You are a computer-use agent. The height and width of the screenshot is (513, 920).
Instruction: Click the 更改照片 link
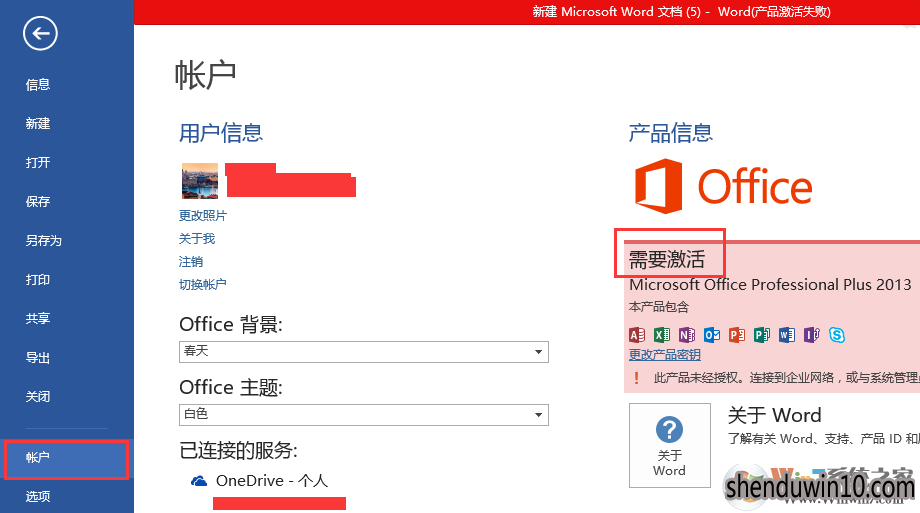[202, 215]
